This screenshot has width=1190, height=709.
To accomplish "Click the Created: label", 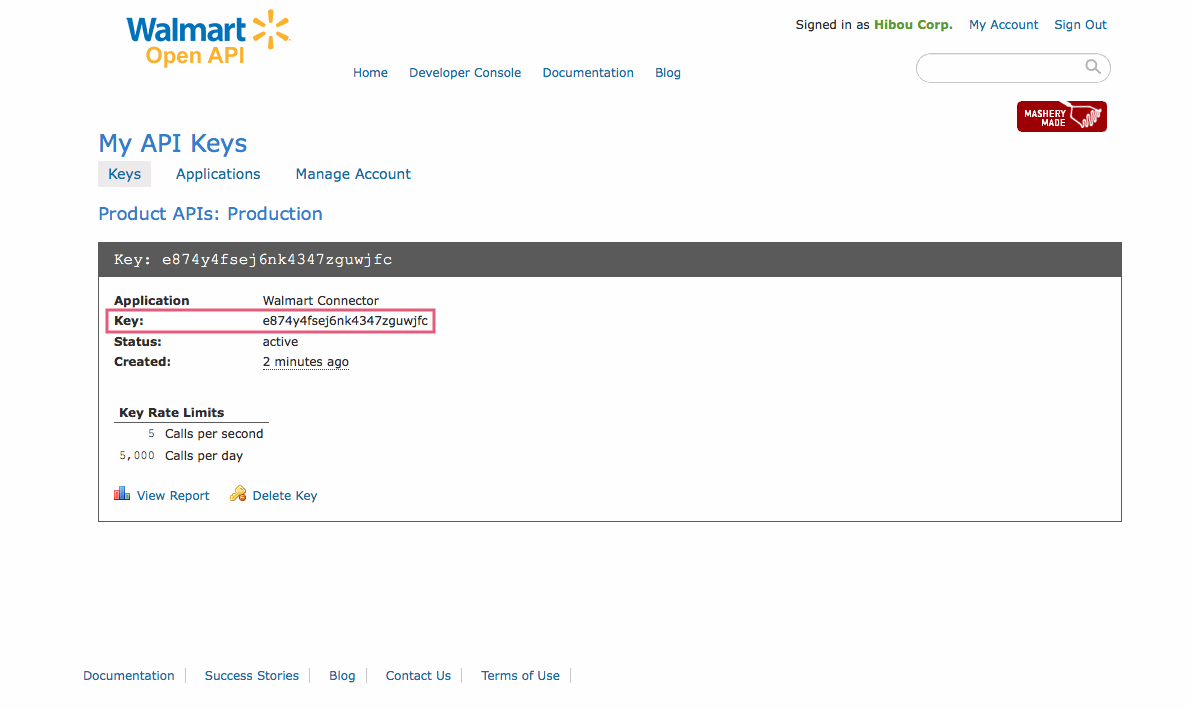I will [143, 362].
